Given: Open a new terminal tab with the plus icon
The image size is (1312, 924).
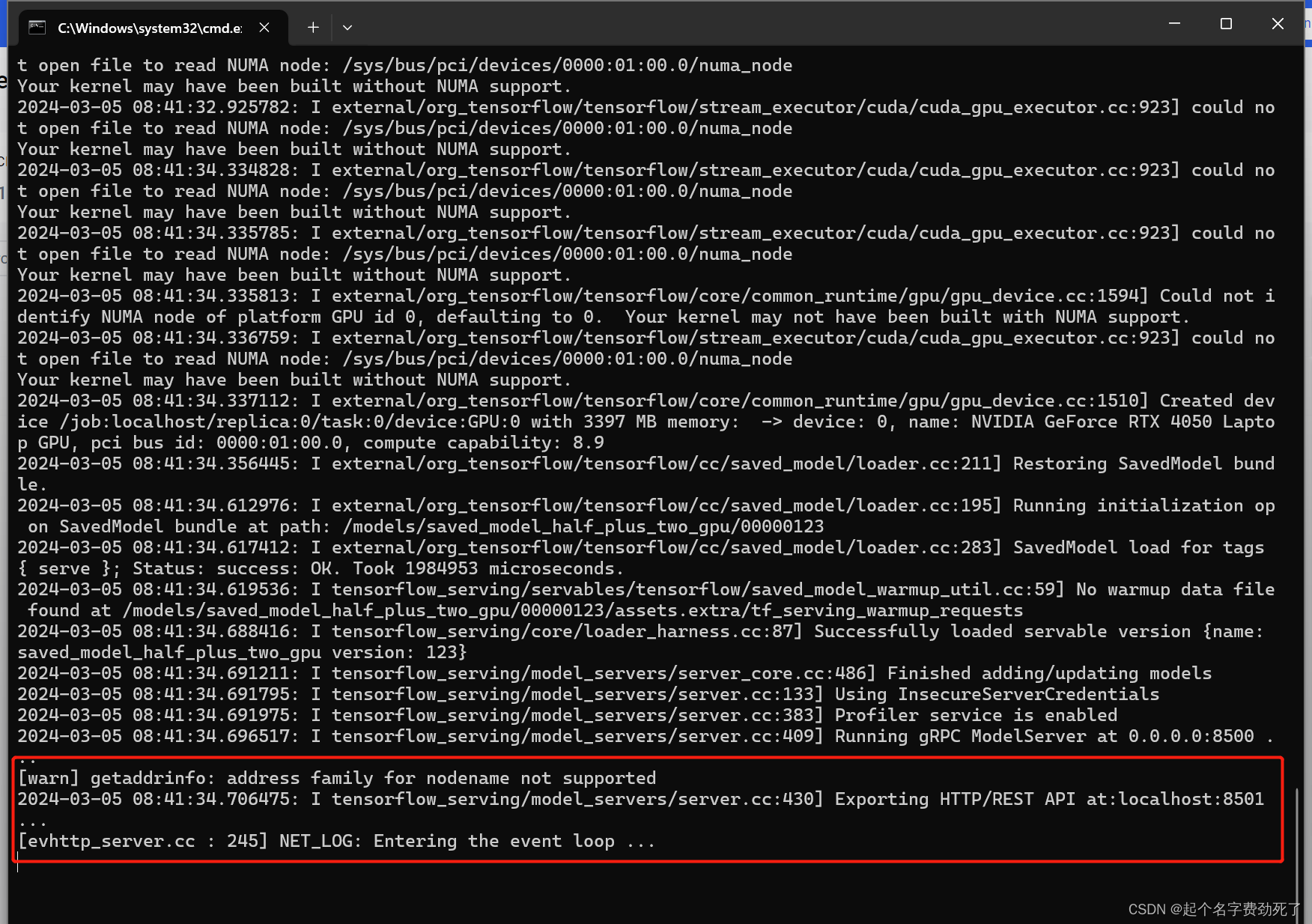Looking at the screenshot, I should [312, 27].
